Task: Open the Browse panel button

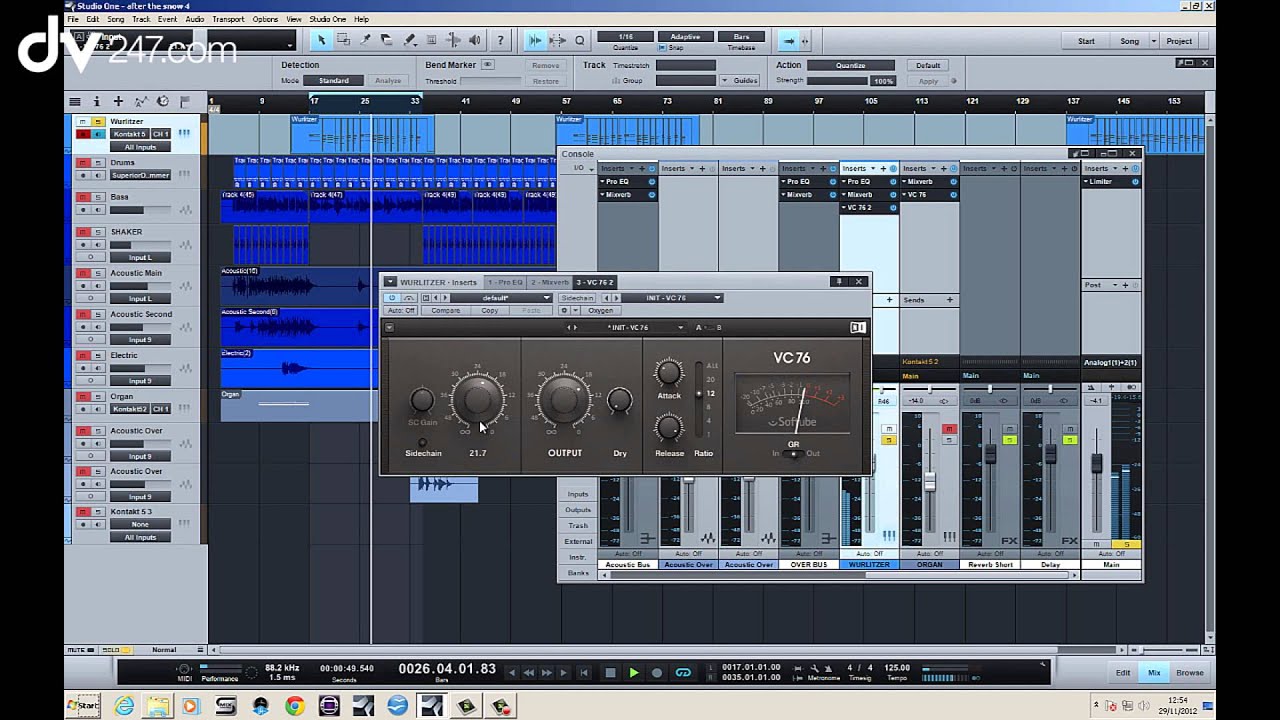Action: point(1190,673)
